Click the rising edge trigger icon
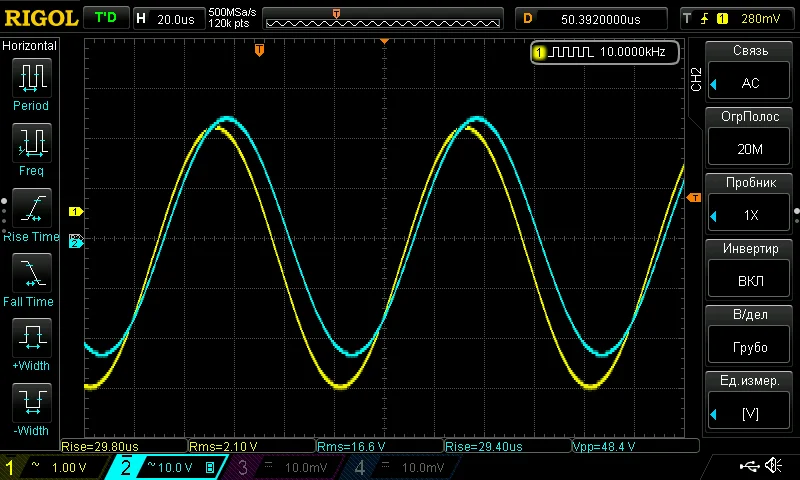The height and width of the screenshot is (480, 800). tap(705, 19)
